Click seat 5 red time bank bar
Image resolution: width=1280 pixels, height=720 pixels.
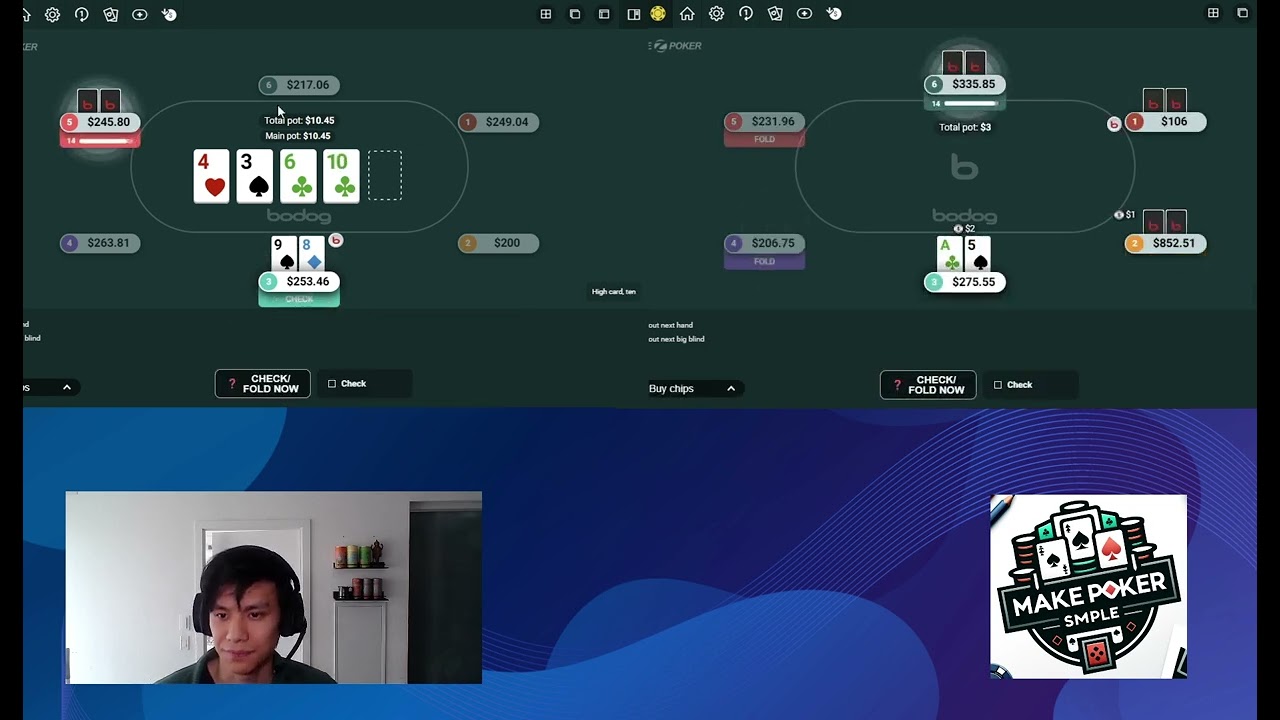coord(100,140)
